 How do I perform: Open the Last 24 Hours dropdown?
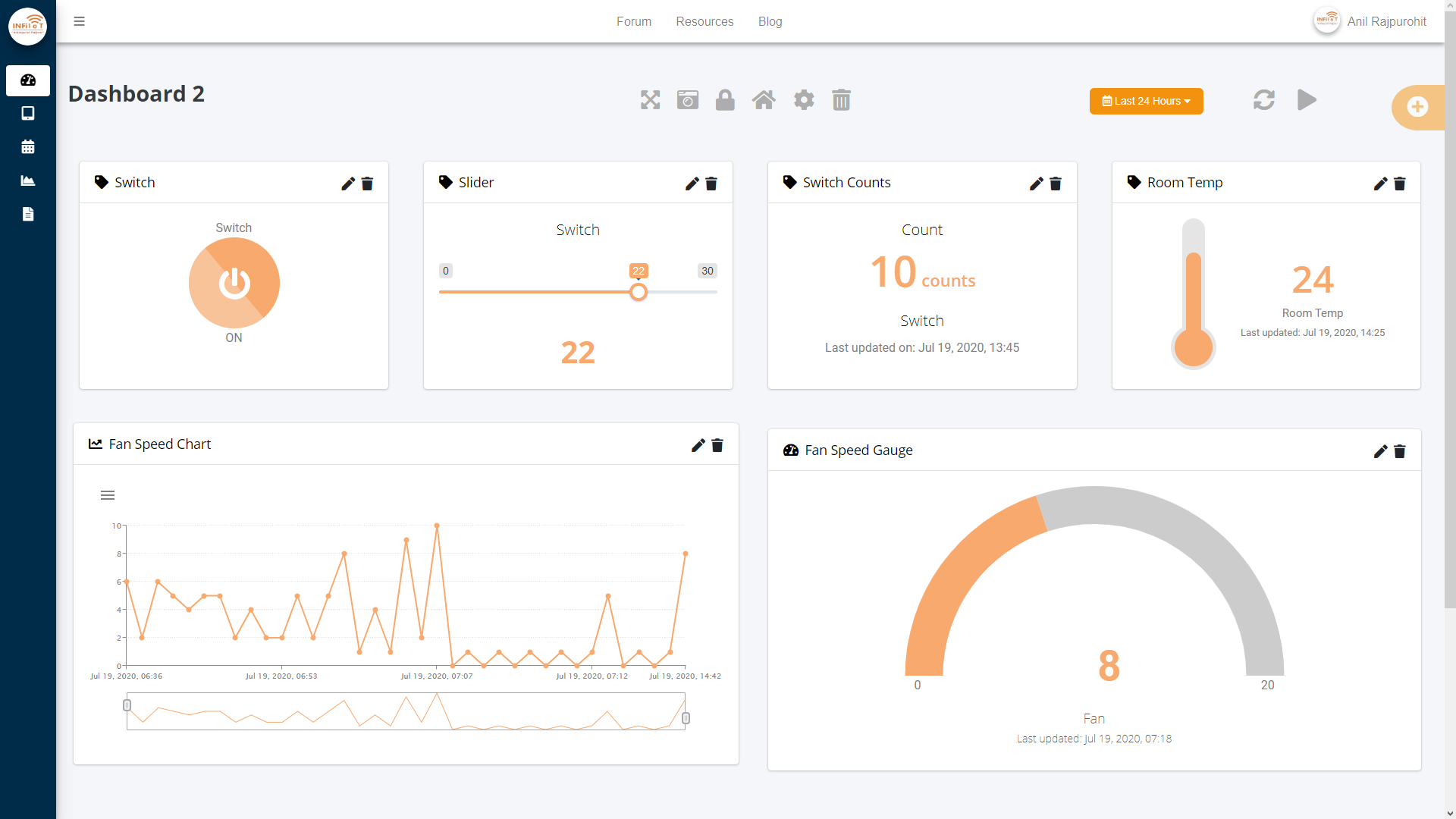click(1147, 101)
